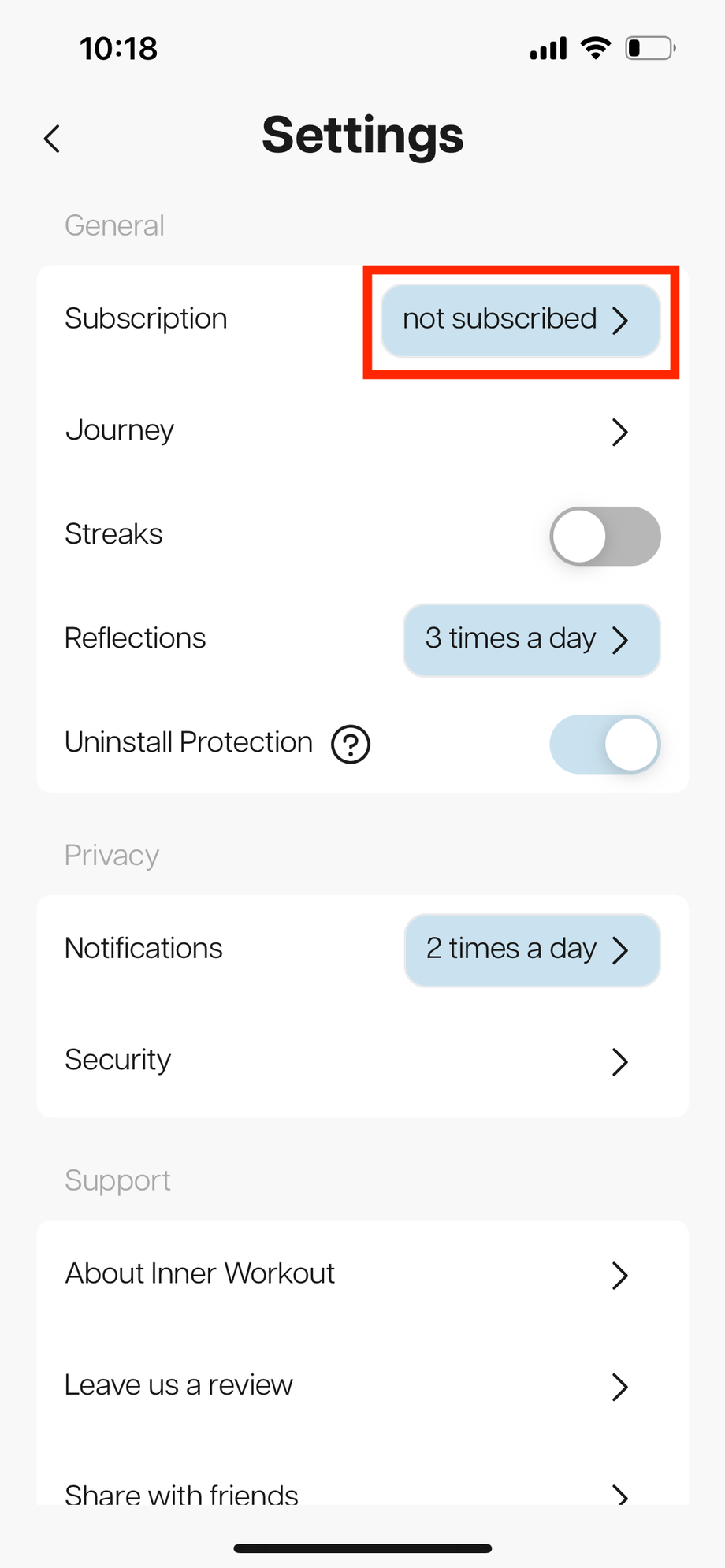
Task: Change Reflections '3 times a day' setting
Action: tap(531, 640)
